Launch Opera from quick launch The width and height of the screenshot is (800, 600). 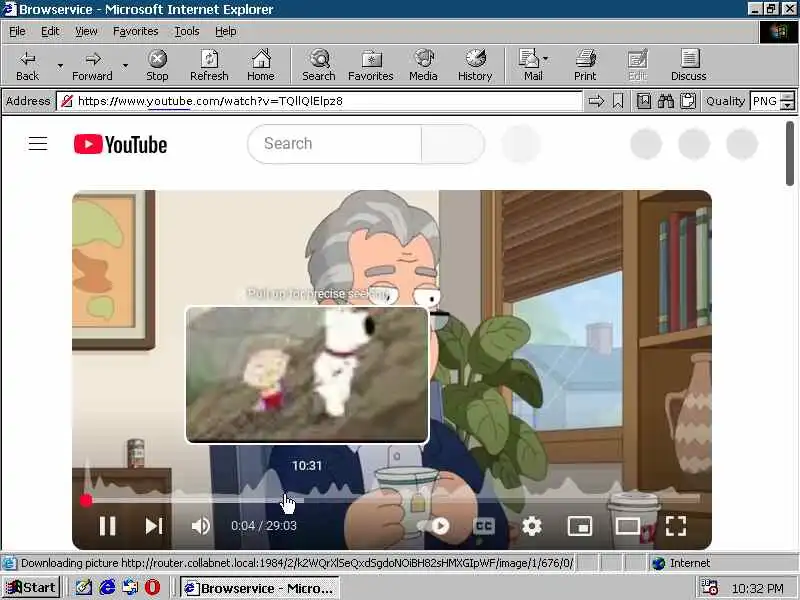pos(153,588)
